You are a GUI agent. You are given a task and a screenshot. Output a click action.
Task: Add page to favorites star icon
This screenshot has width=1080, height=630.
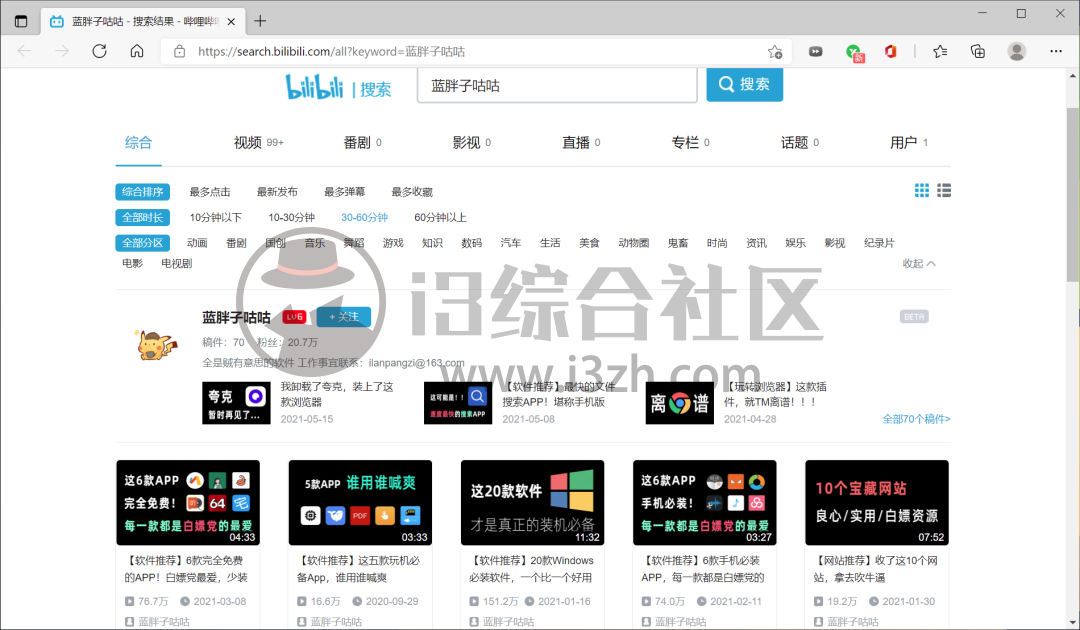click(775, 52)
